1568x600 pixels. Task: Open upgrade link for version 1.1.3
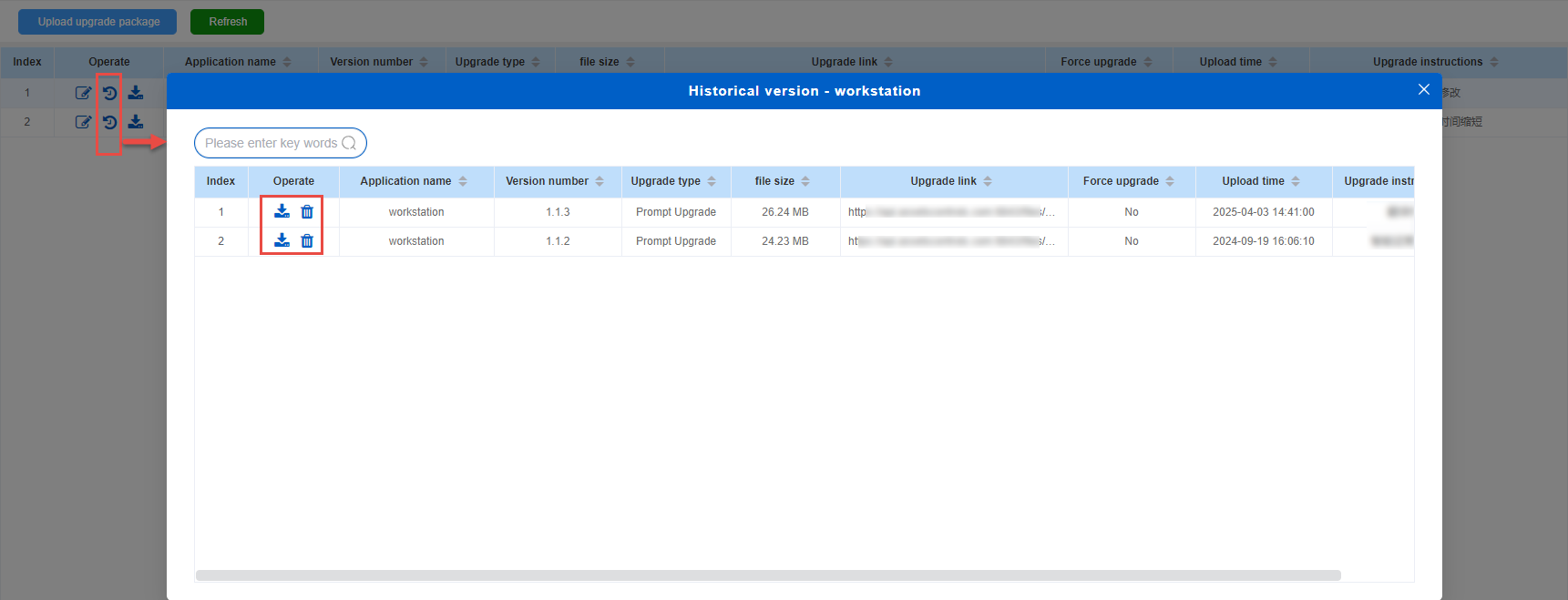click(x=950, y=212)
